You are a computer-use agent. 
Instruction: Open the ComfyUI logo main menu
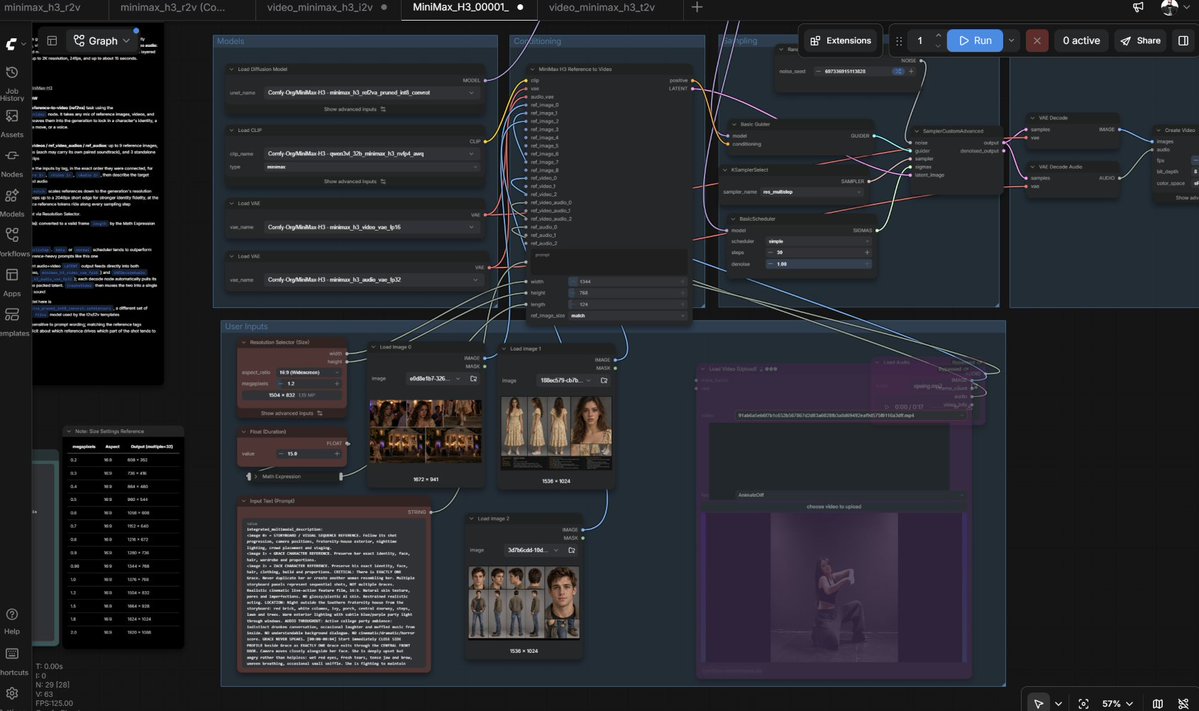[11, 44]
